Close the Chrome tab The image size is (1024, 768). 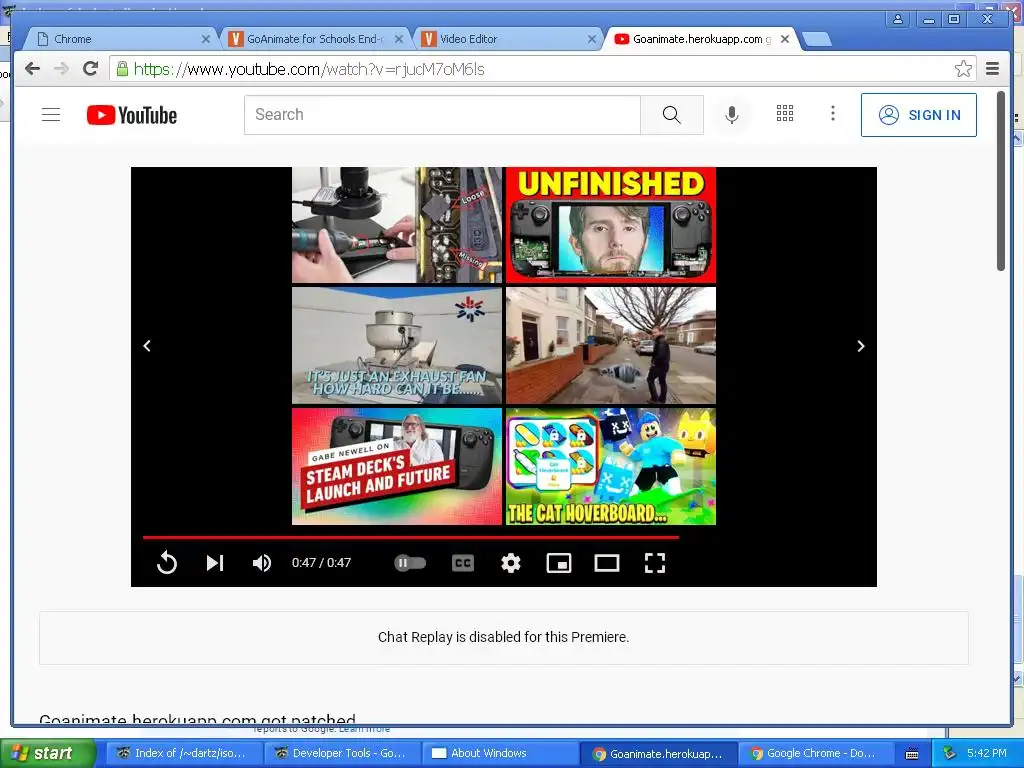(206, 39)
